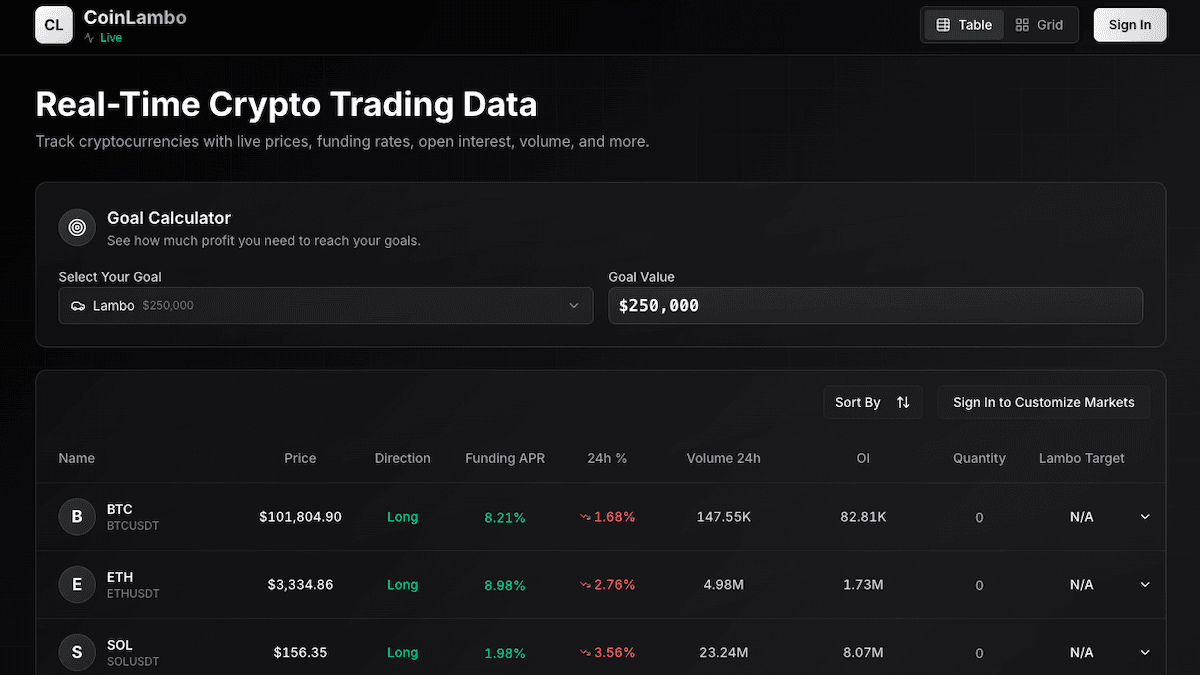This screenshot has height=675, width=1200.
Task: Open the Select Your Goal dropdown
Action: (x=325, y=305)
